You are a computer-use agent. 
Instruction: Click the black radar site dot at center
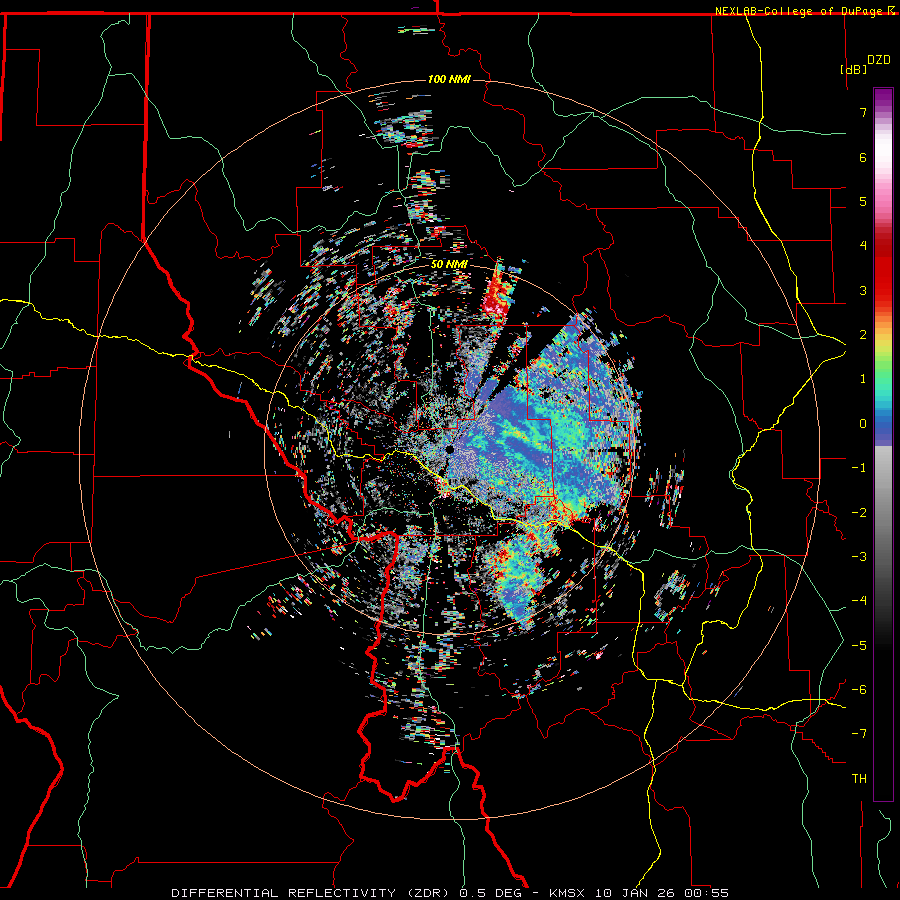click(x=449, y=449)
